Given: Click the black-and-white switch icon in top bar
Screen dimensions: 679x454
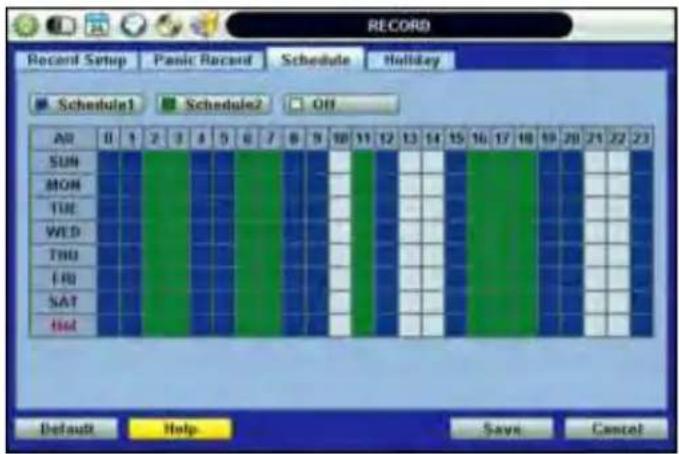Looking at the screenshot, I should pyautogui.click(x=61, y=26).
